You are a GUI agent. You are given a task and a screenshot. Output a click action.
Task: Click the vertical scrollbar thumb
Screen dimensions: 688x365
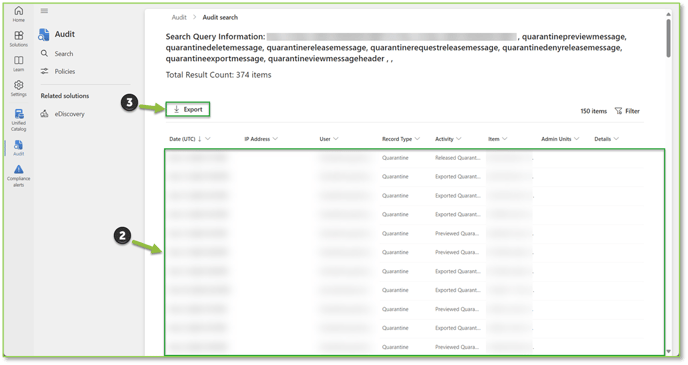668,37
